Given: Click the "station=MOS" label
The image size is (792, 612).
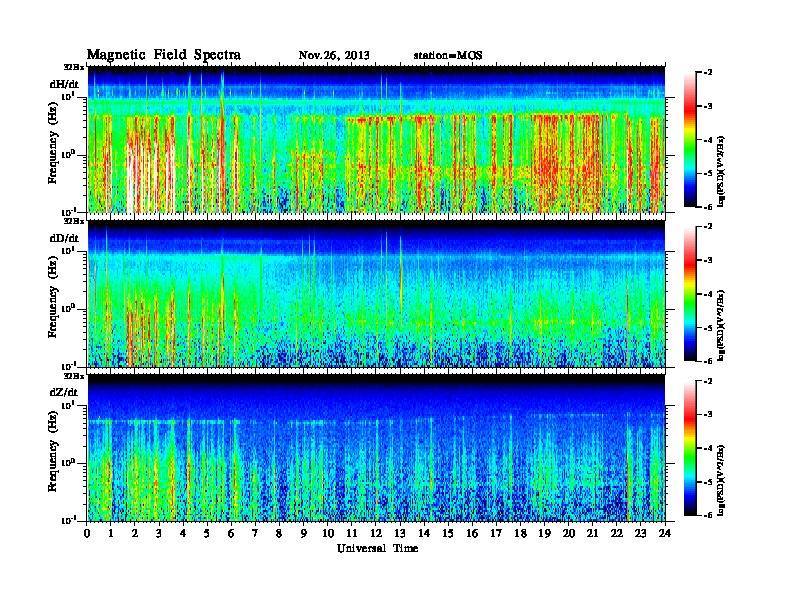Looking at the screenshot, I should point(448,56).
